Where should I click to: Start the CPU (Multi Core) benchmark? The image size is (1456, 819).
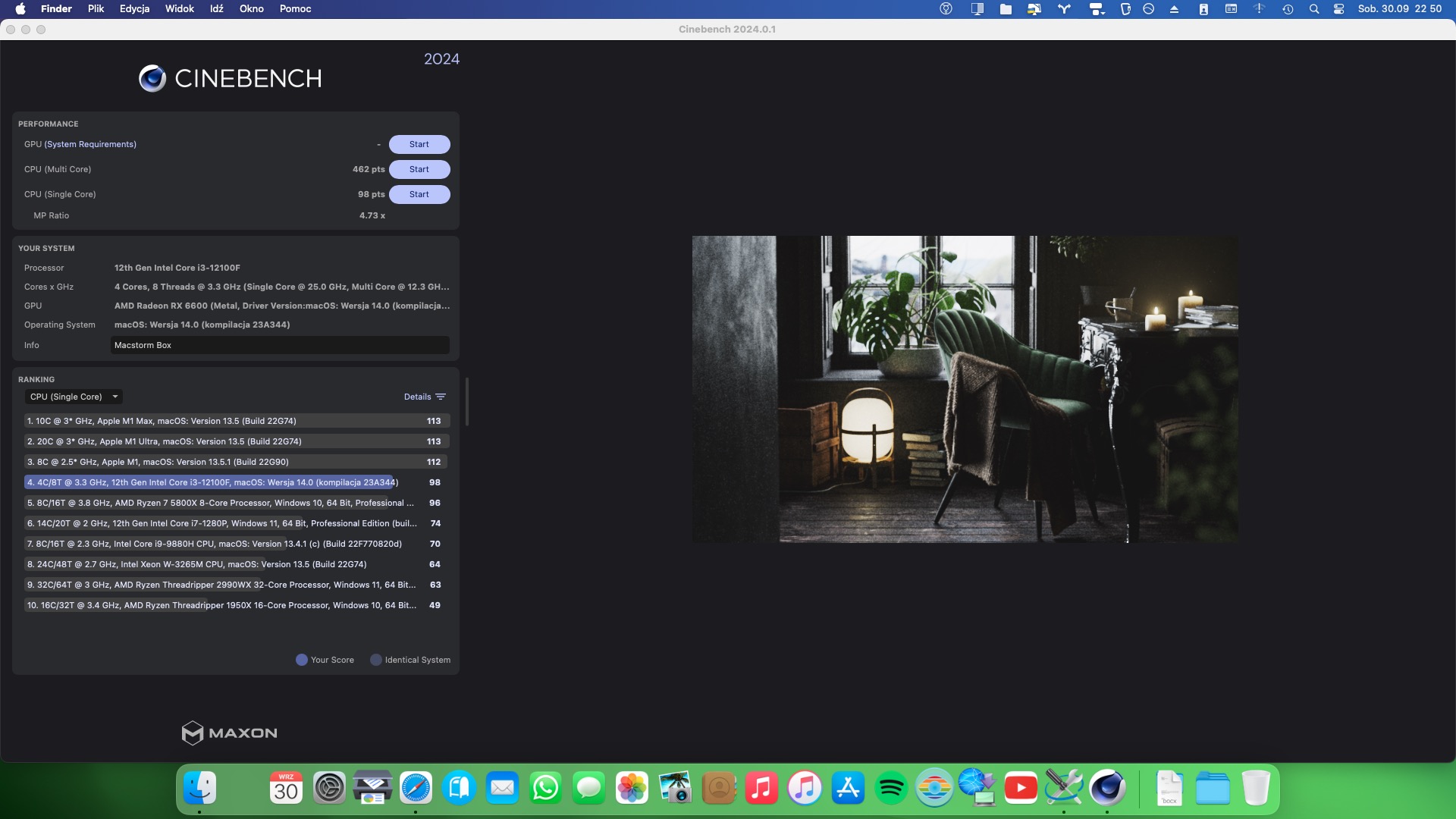(x=419, y=169)
